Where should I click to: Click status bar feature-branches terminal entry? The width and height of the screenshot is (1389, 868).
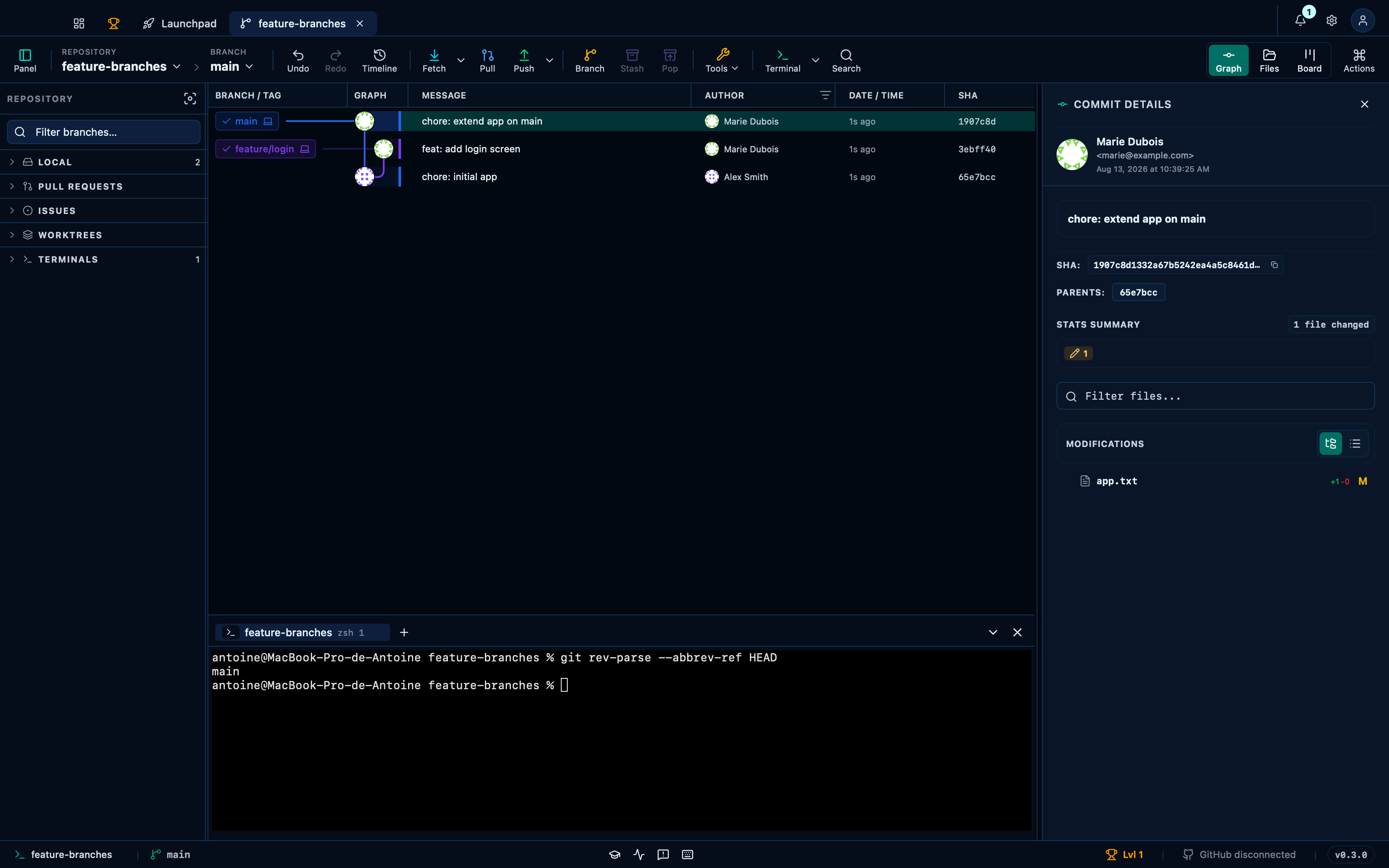63,854
